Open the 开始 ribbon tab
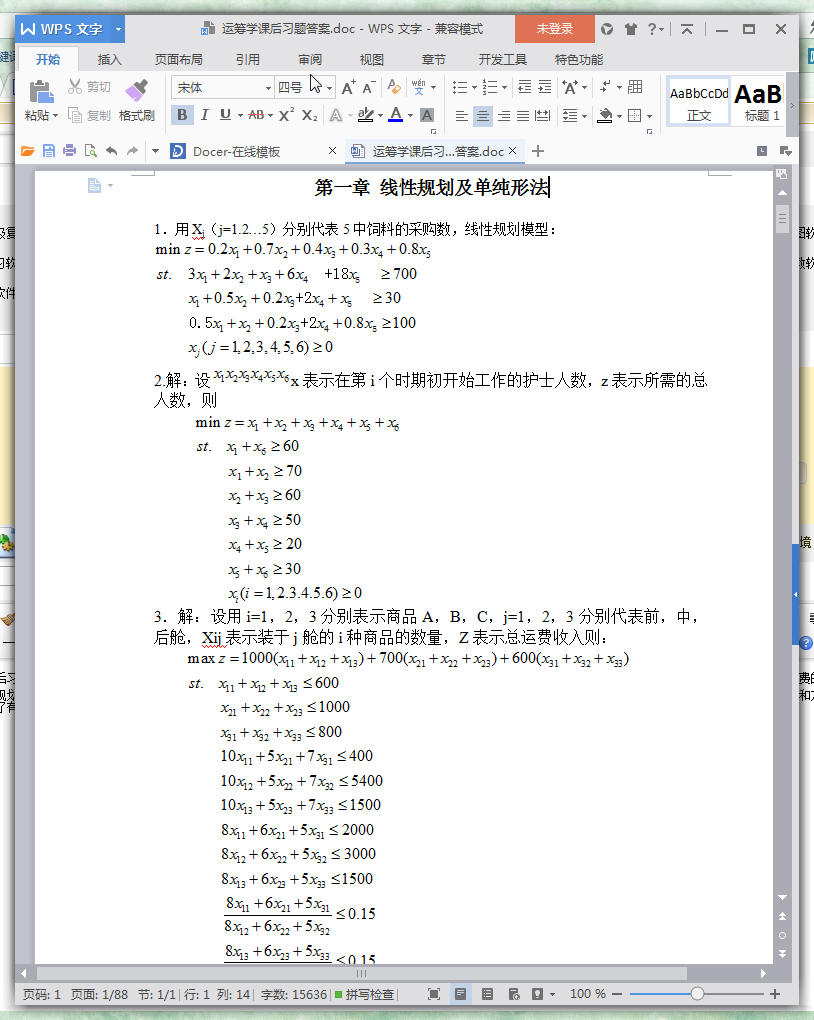Screen dimensions: 814x1020 (x=47, y=60)
